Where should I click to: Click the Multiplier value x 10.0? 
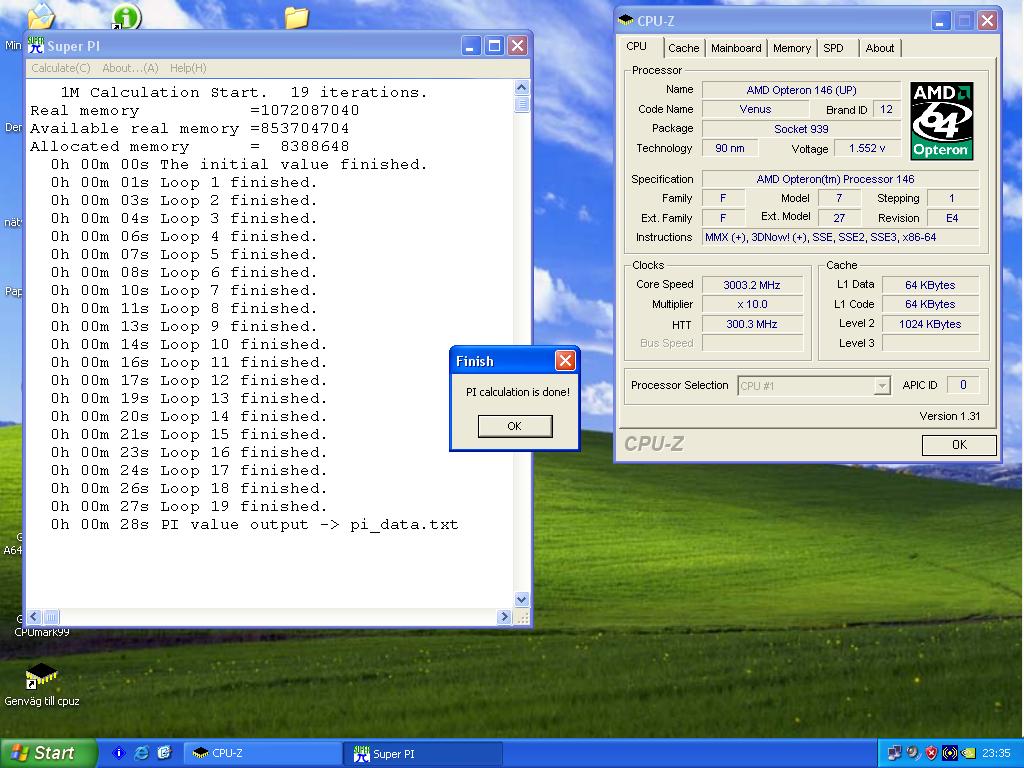pos(752,304)
